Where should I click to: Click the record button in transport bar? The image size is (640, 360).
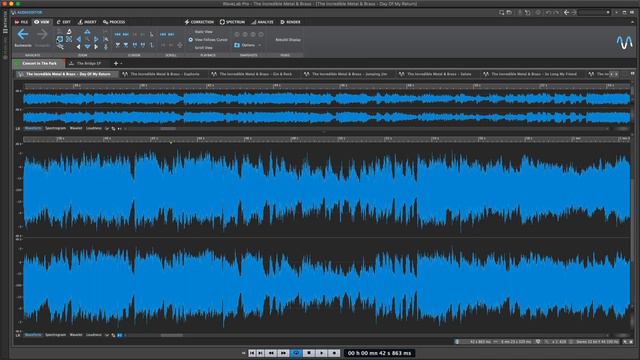coord(334,353)
